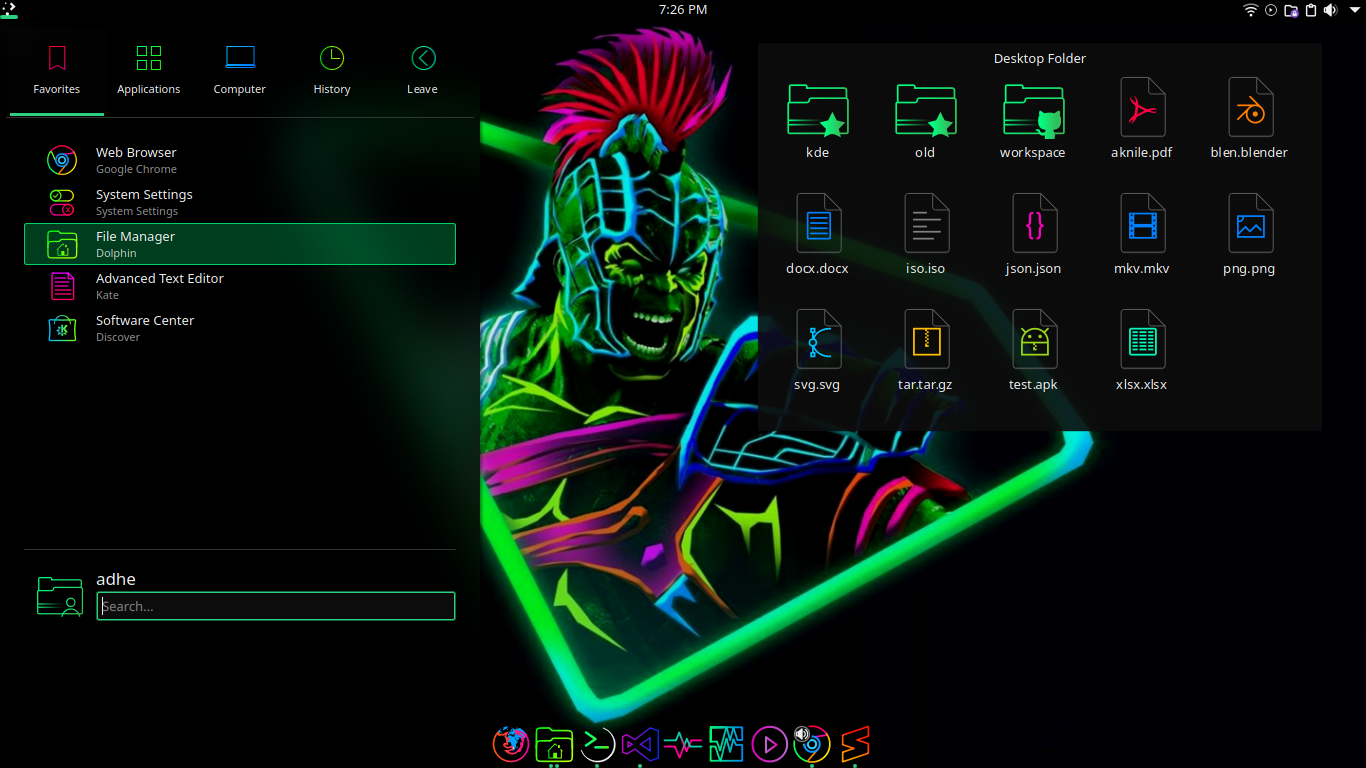Open Firefox from the dock

pos(511,744)
